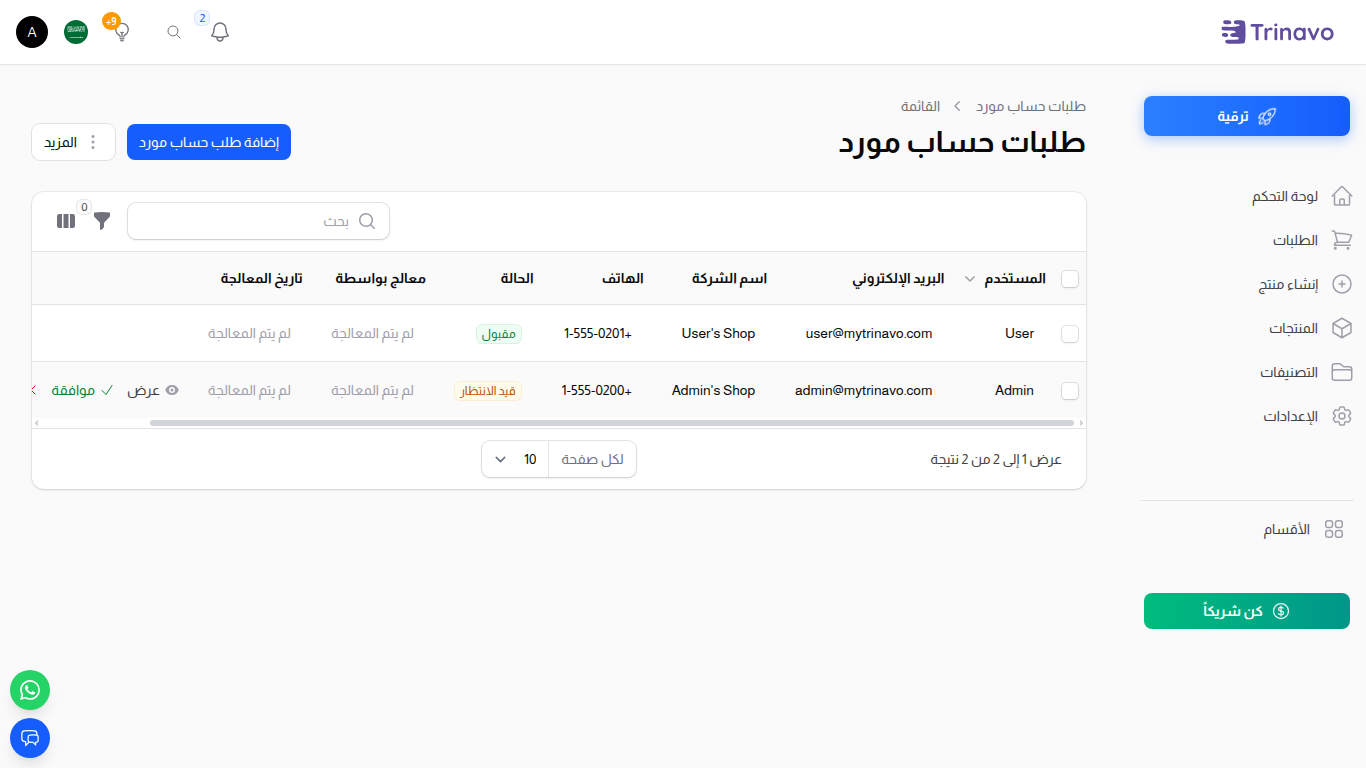Viewport: 1366px width, 768px height.
Task: Click المنتجات box icon
Action: tap(1342, 328)
